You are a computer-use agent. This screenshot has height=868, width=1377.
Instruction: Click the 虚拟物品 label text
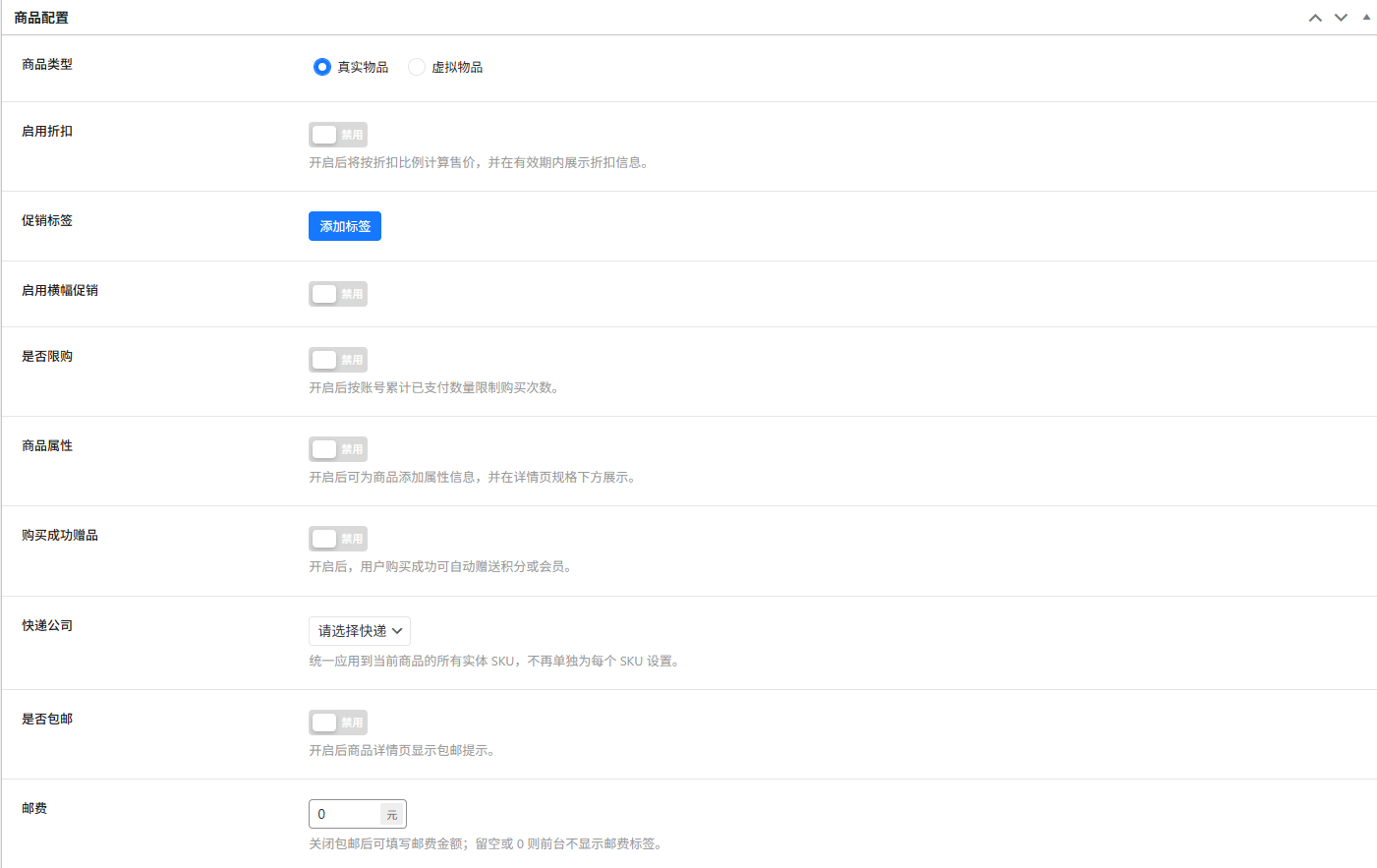(457, 67)
